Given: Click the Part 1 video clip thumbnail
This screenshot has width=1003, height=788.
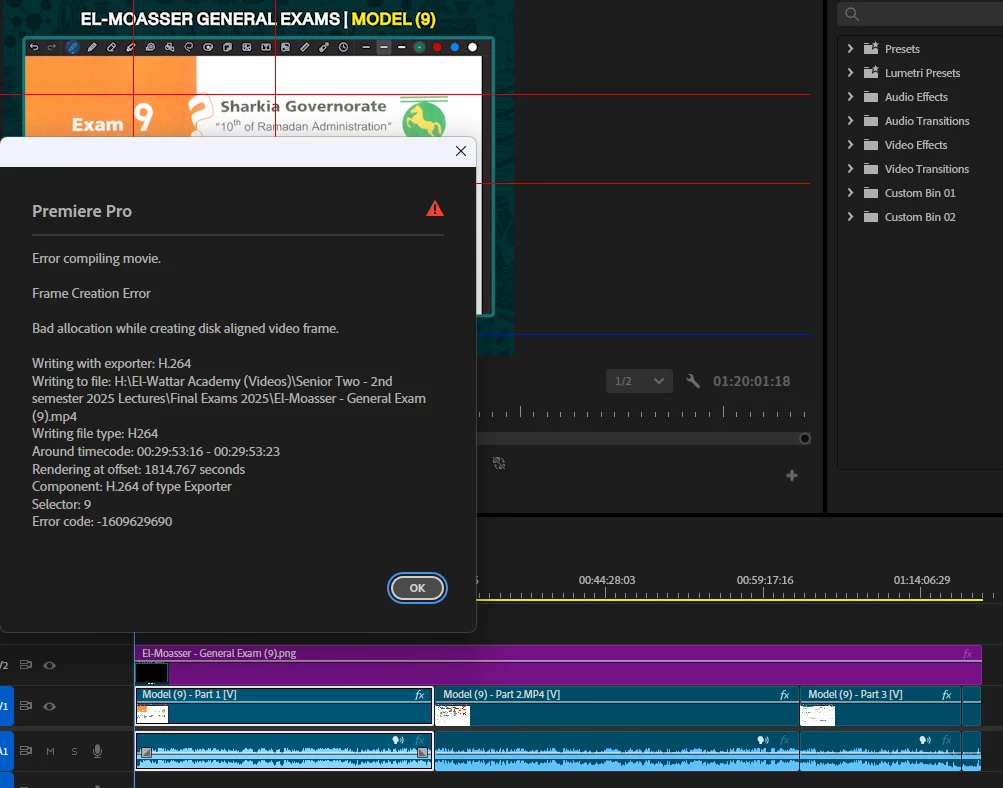Looking at the screenshot, I should click(152, 713).
